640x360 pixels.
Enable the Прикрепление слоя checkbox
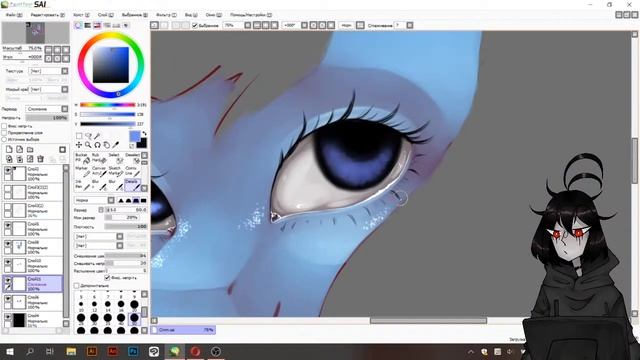pyautogui.click(x=4, y=133)
